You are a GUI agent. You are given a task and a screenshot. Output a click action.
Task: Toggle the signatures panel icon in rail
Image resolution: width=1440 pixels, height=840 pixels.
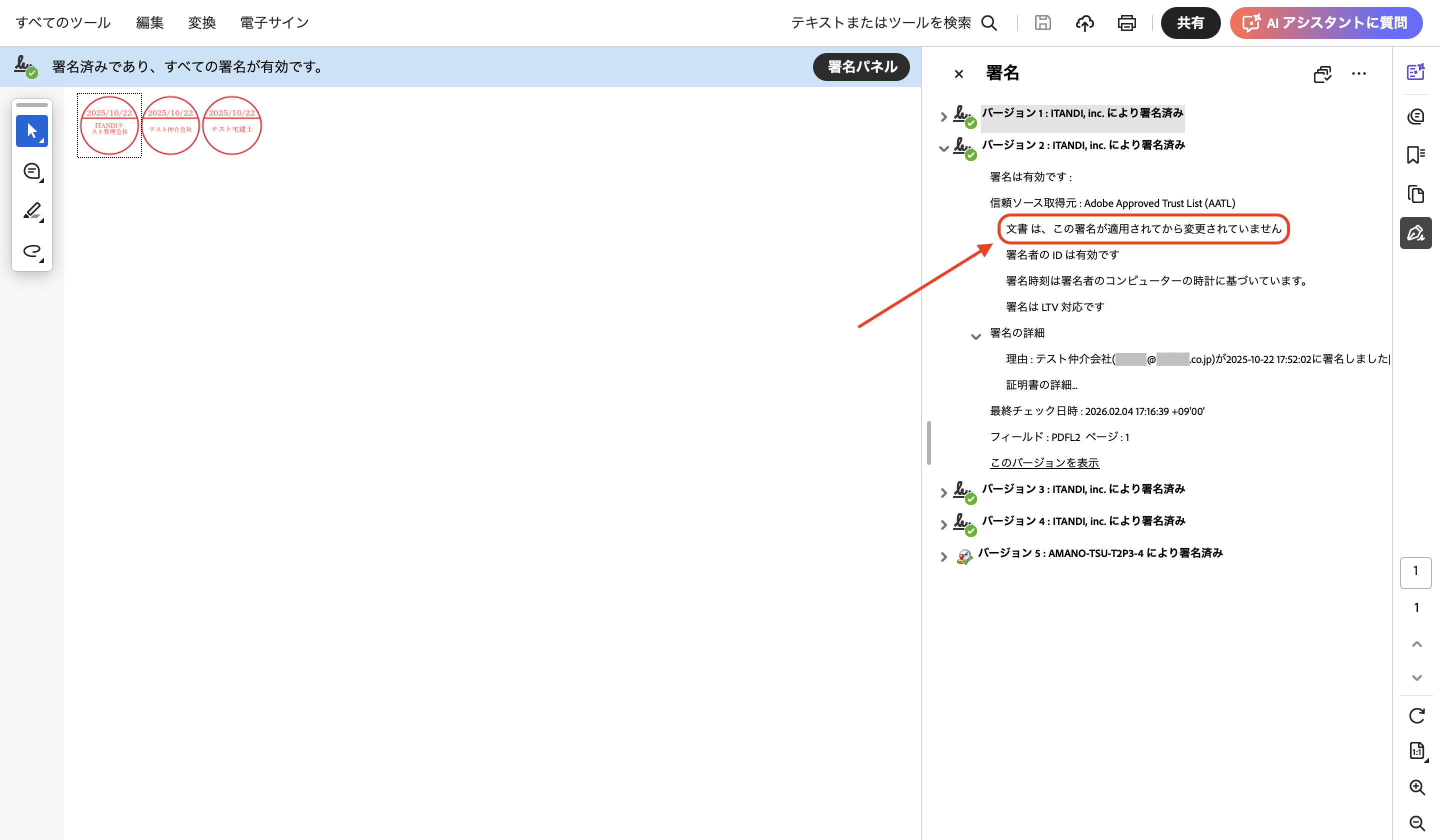[x=1415, y=233]
